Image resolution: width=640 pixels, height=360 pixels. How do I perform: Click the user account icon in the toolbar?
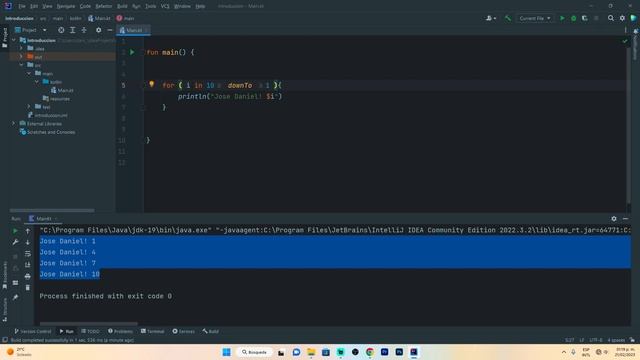pos(490,18)
